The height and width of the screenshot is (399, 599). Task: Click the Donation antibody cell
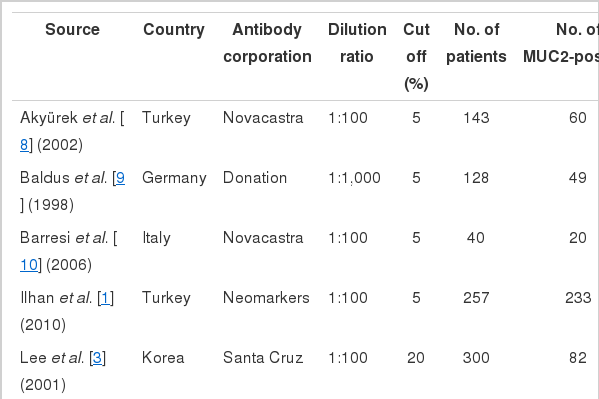[255, 178]
